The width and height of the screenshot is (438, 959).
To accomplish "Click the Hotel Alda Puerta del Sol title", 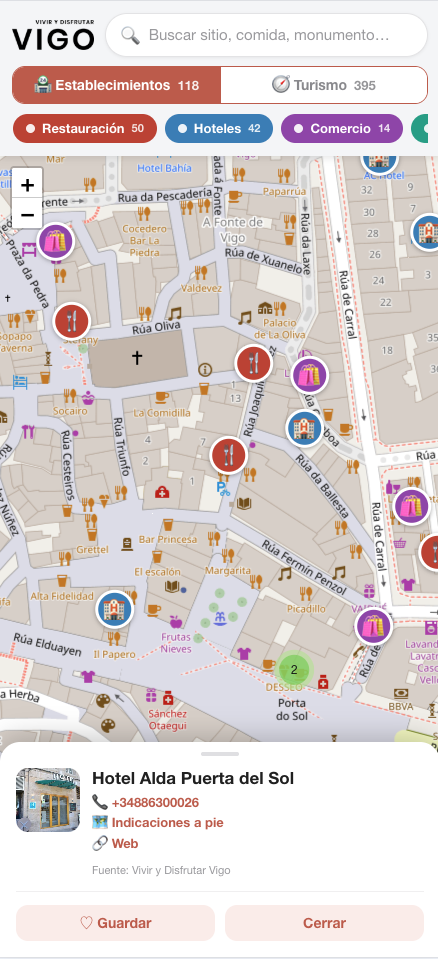I will pyautogui.click(x=193, y=778).
